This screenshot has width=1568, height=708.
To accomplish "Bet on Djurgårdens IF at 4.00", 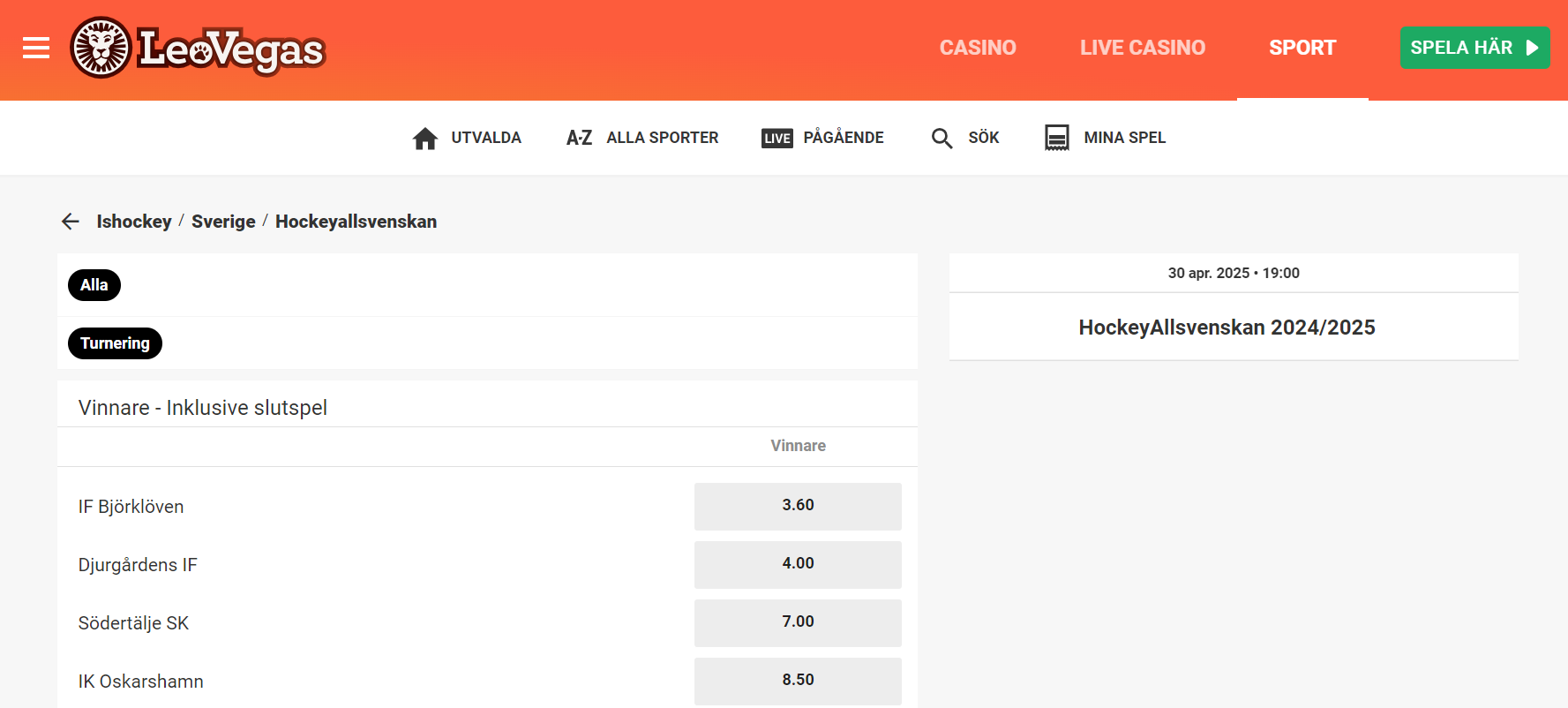I will [x=798, y=564].
